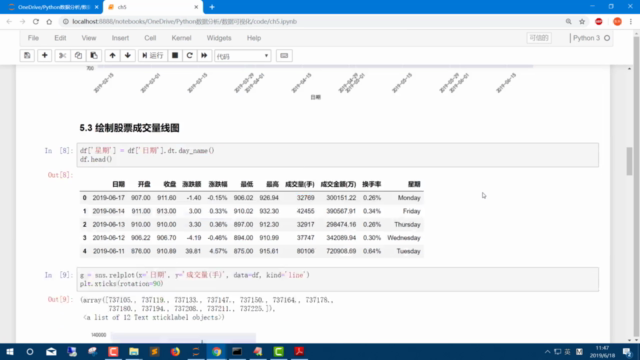The width and height of the screenshot is (640, 360).
Task: Open the Windows Start menu
Action: pos(9,351)
